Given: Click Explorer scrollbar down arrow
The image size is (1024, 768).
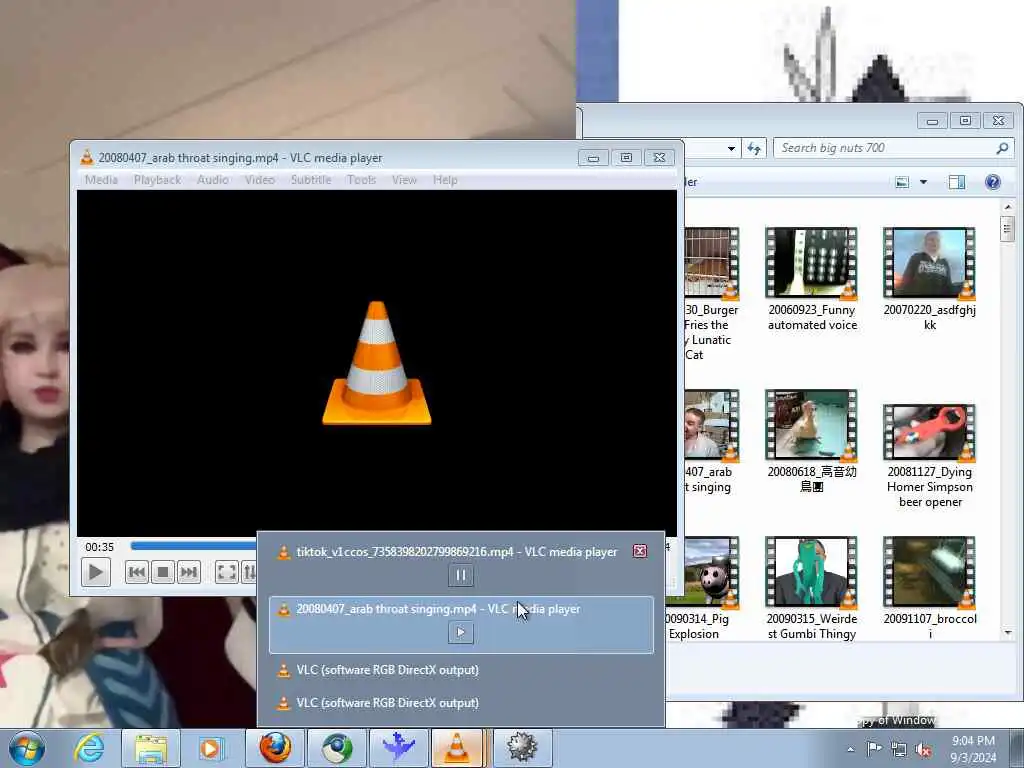Looking at the screenshot, I should pyautogui.click(x=1008, y=633).
